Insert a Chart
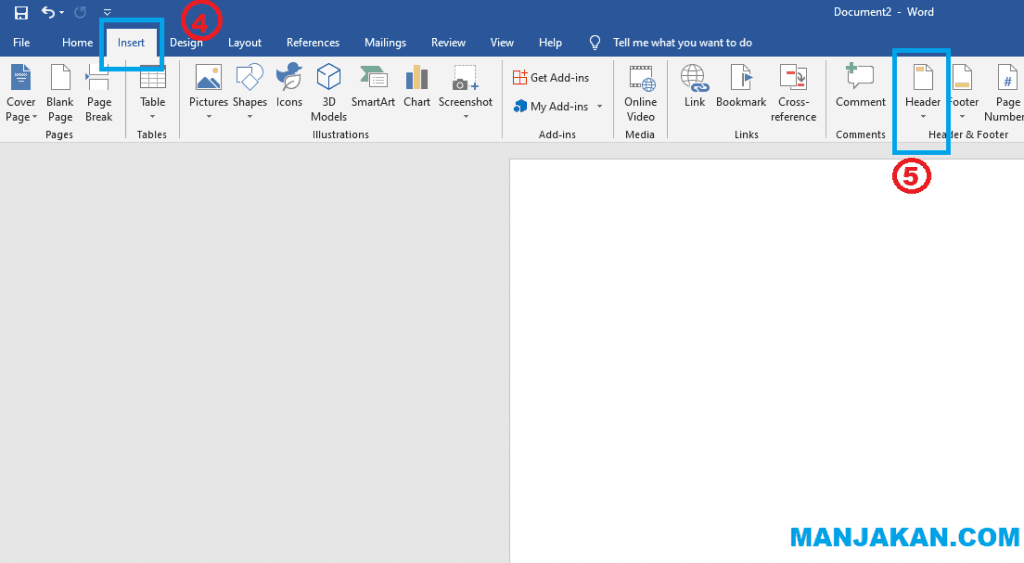The image size is (1024, 563). (x=417, y=86)
